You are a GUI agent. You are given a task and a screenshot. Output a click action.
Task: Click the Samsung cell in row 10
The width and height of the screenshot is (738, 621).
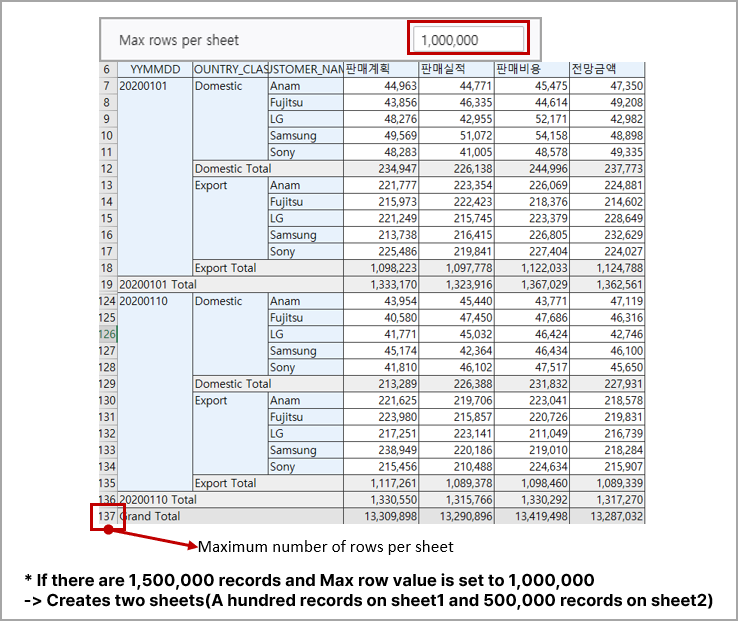pos(305,136)
